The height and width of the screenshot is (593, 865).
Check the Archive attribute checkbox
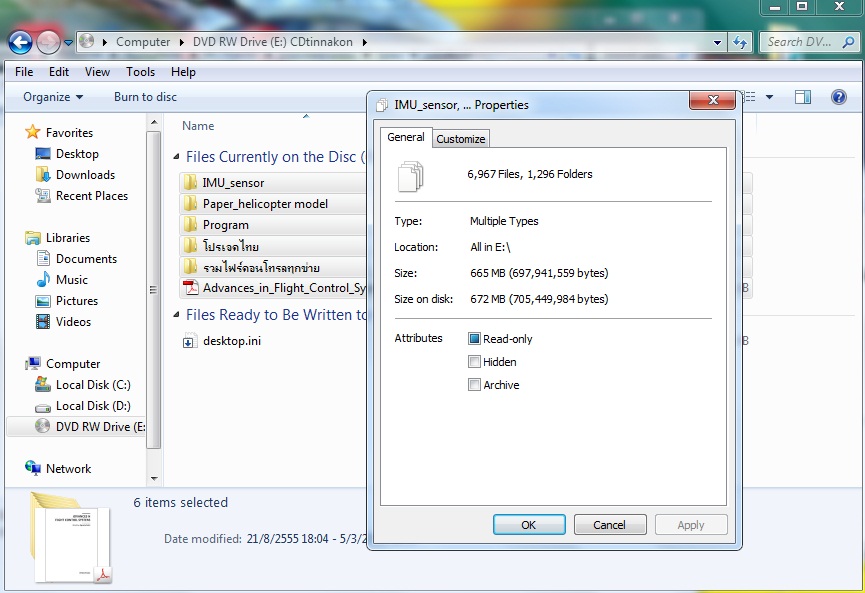click(475, 385)
